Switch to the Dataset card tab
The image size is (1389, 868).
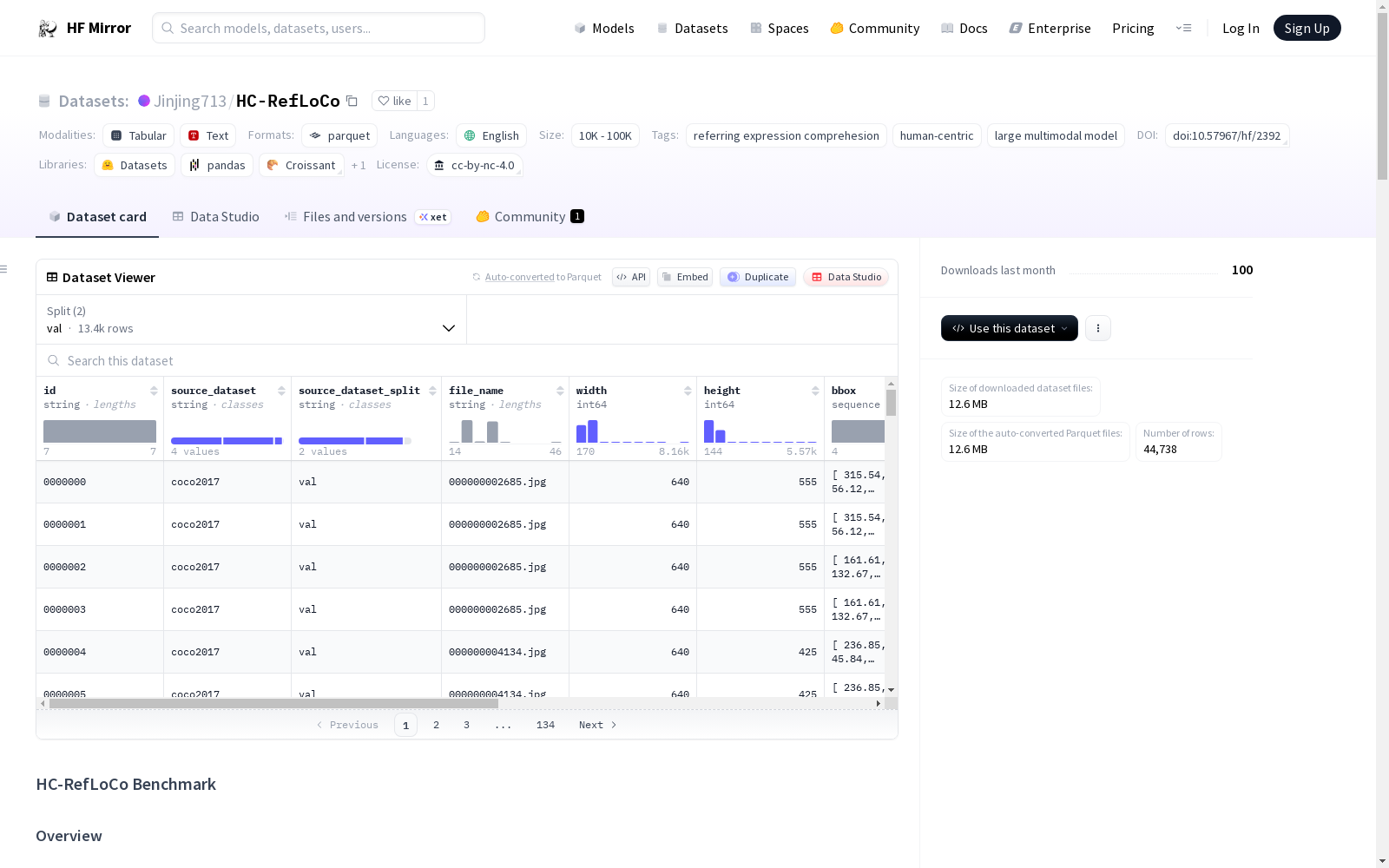point(97,217)
